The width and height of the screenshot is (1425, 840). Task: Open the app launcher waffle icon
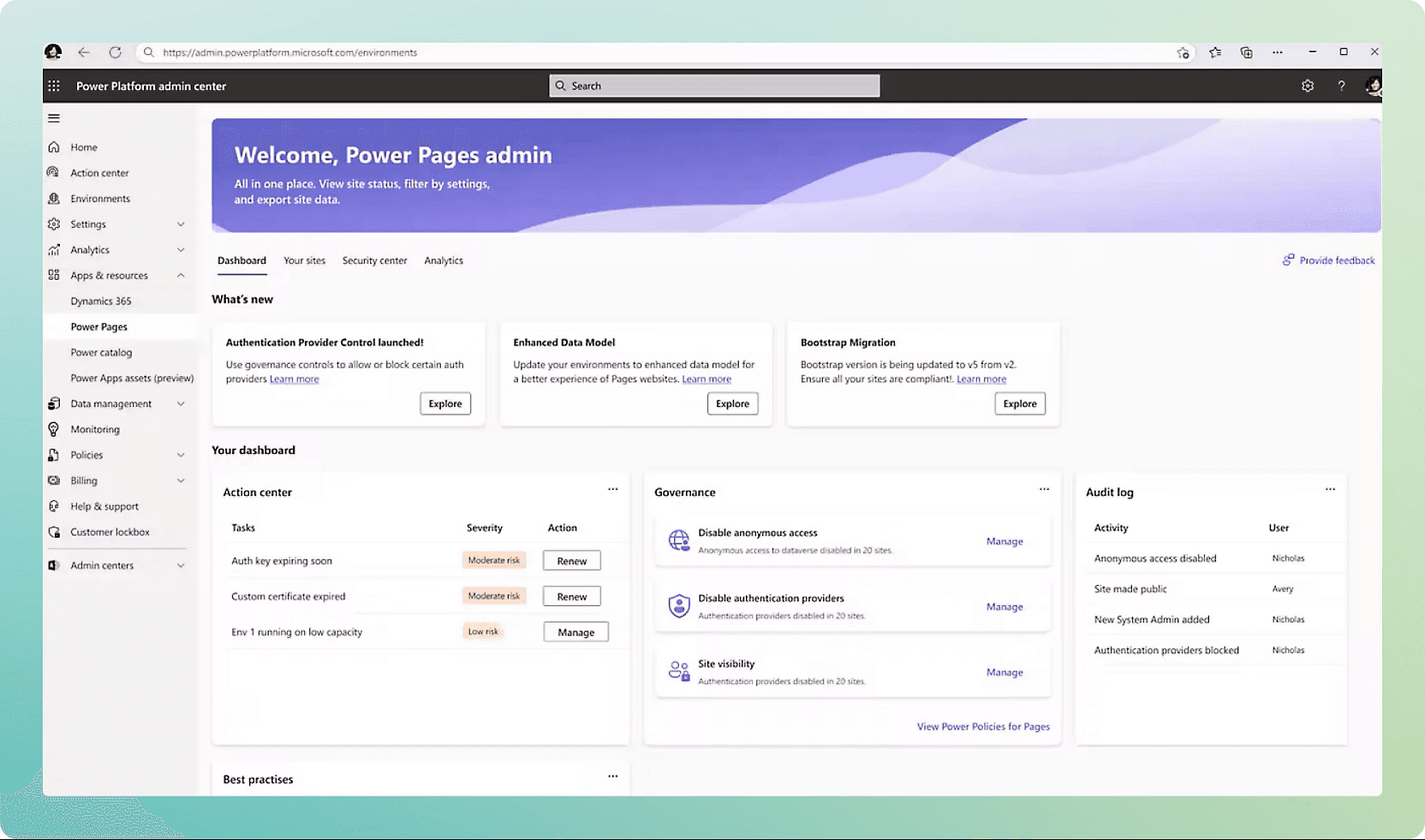54,86
